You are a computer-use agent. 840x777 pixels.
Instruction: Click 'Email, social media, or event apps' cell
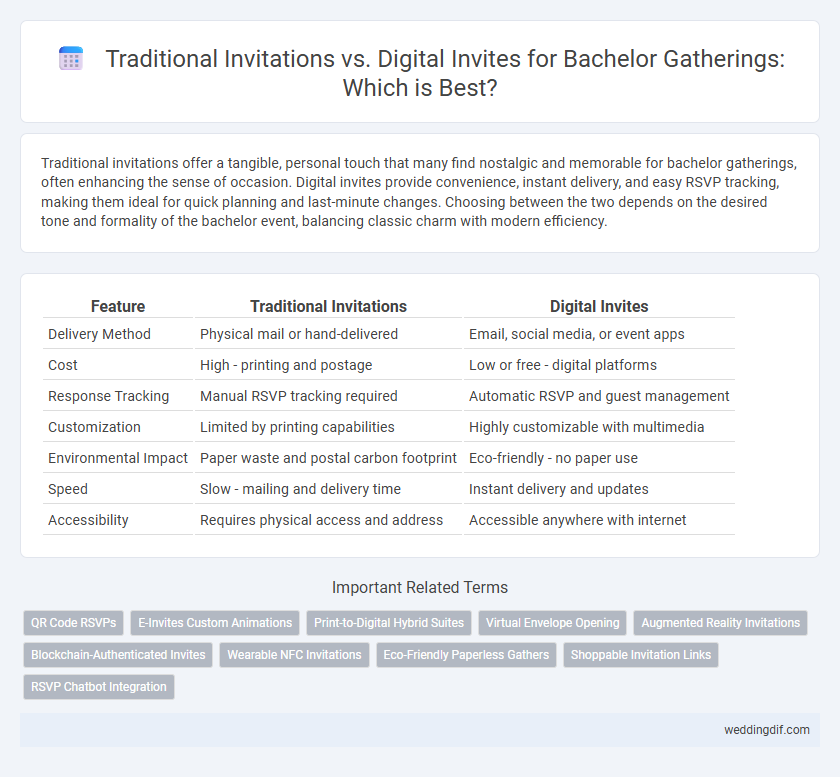[x=599, y=334]
